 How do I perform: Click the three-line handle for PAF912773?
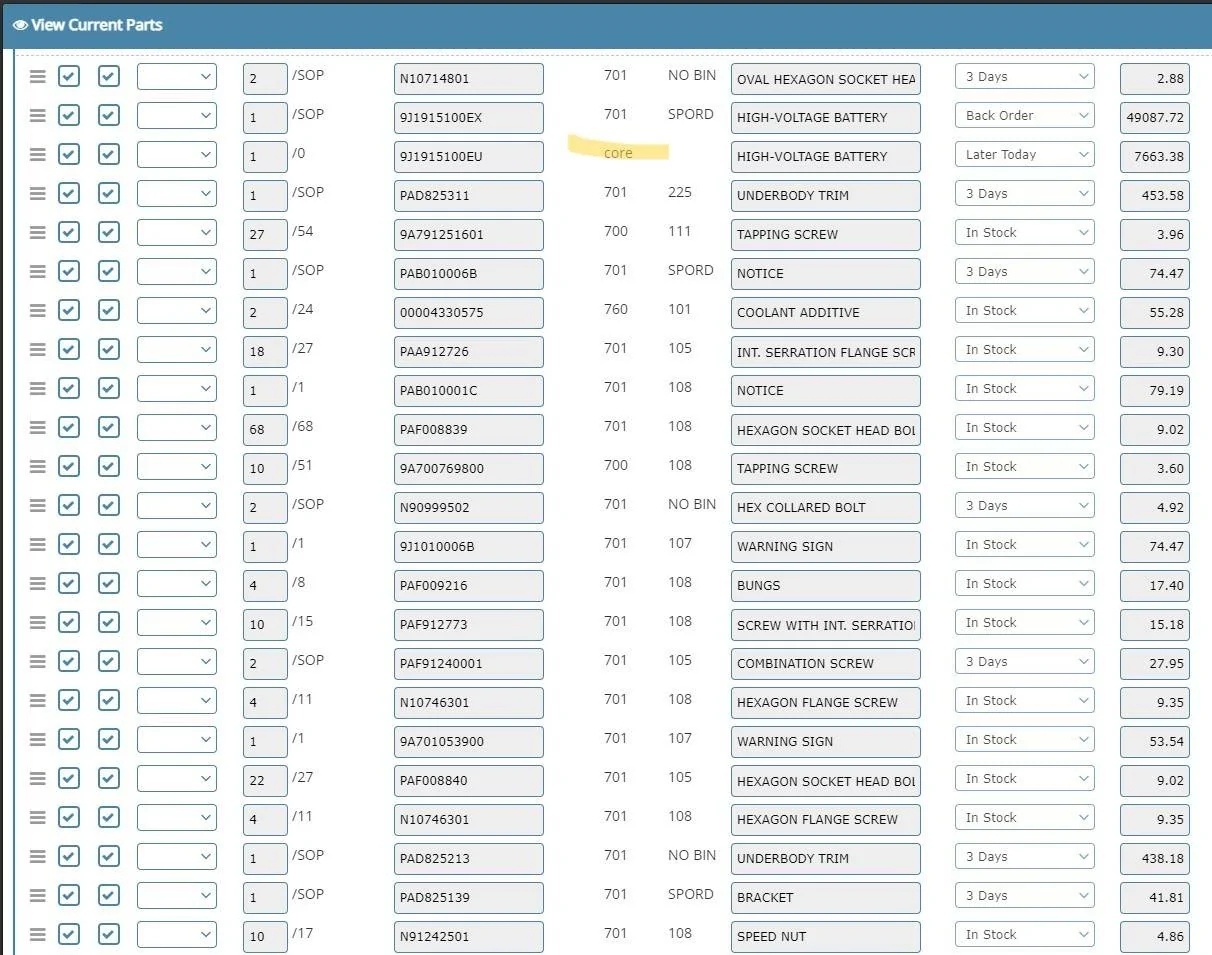38,623
